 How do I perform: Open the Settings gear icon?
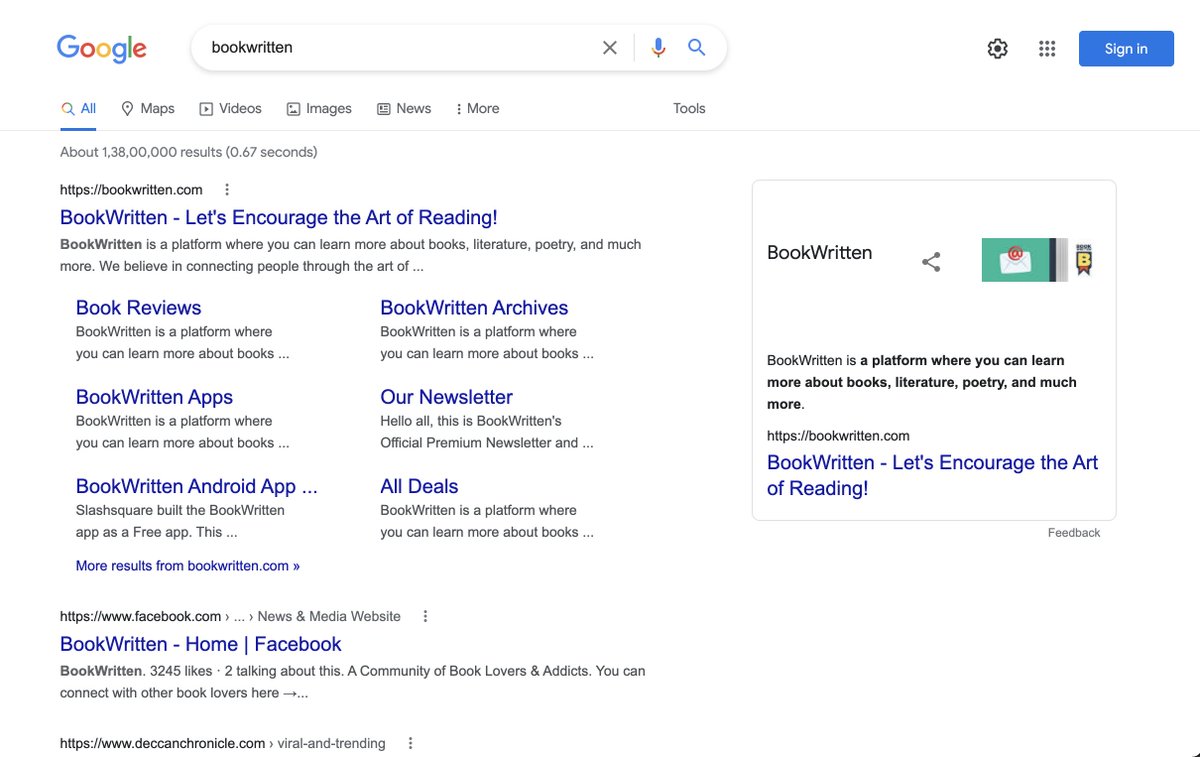[x=997, y=48]
